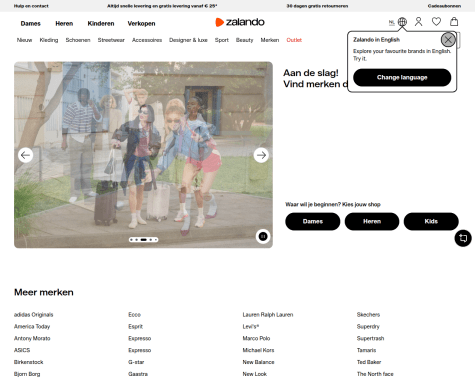The image size is (475, 380).
Task: Open the Antony Morato brand link
Action: [x=32, y=338]
